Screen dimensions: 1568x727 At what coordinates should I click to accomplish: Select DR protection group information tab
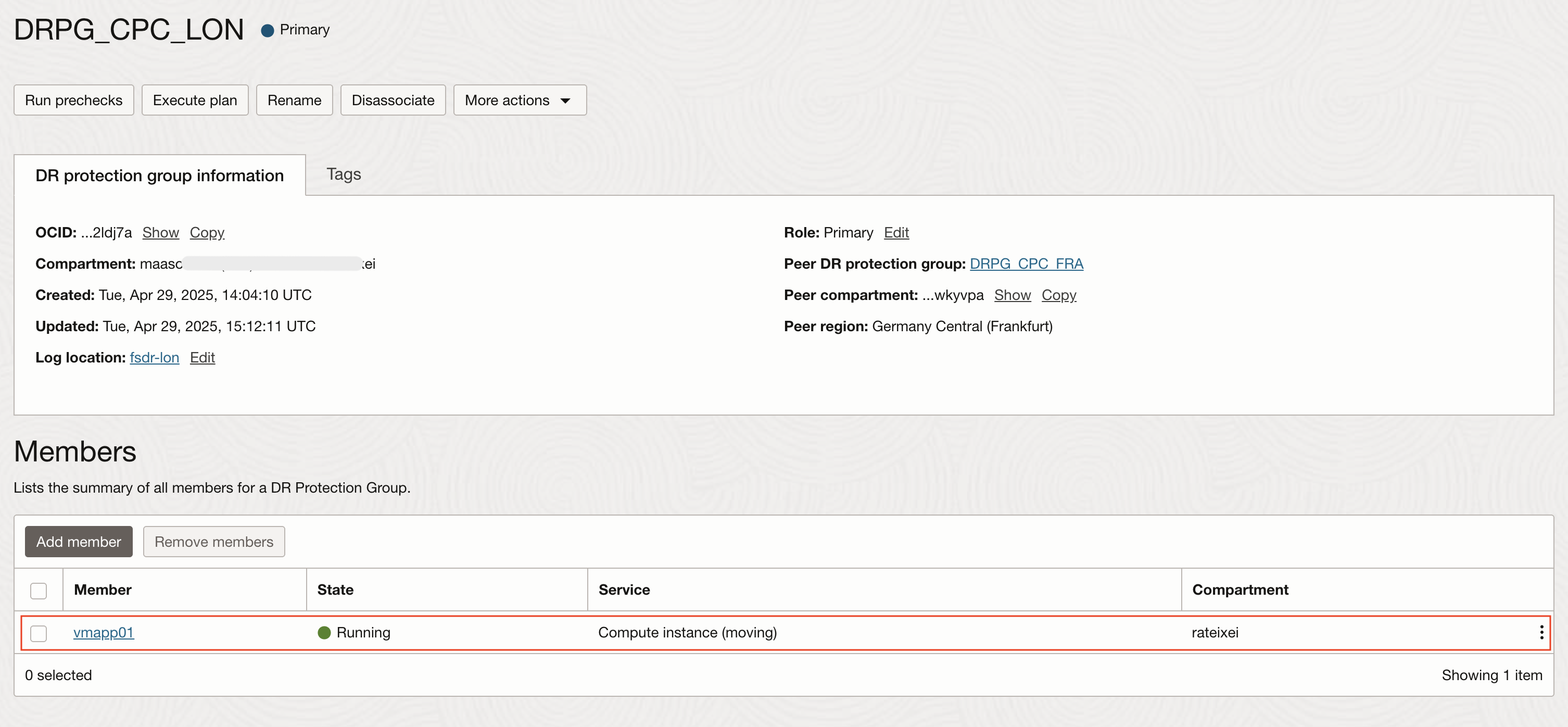click(x=159, y=176)
